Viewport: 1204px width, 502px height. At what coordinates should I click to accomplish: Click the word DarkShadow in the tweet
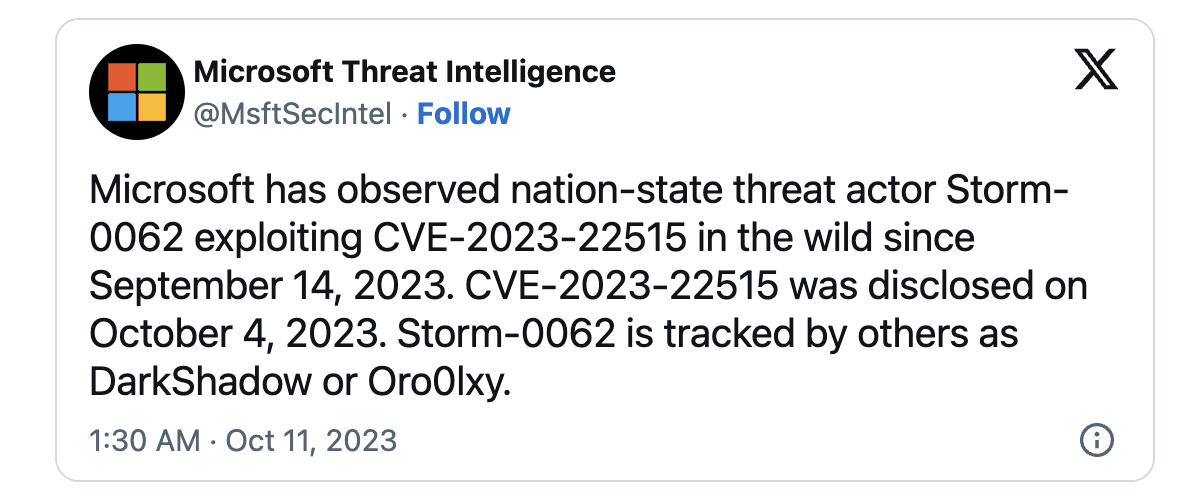click(203, 380)
